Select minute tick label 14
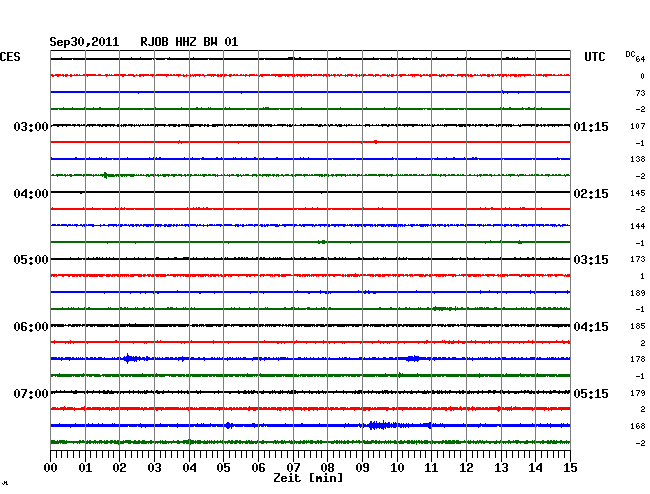 point(535,468)
